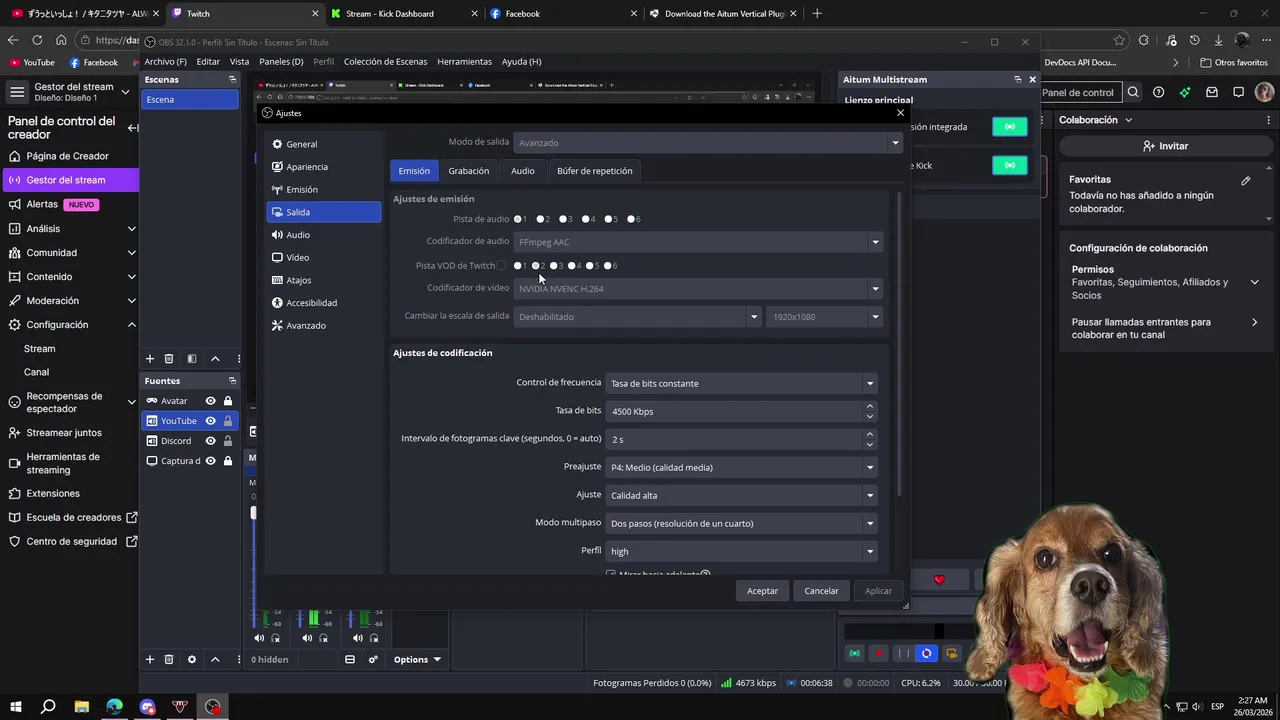This screenshot has height=720, width=1280.
Task: Delete selected source with trash icon in Fuentes
Action: click(x=168, y=659)
